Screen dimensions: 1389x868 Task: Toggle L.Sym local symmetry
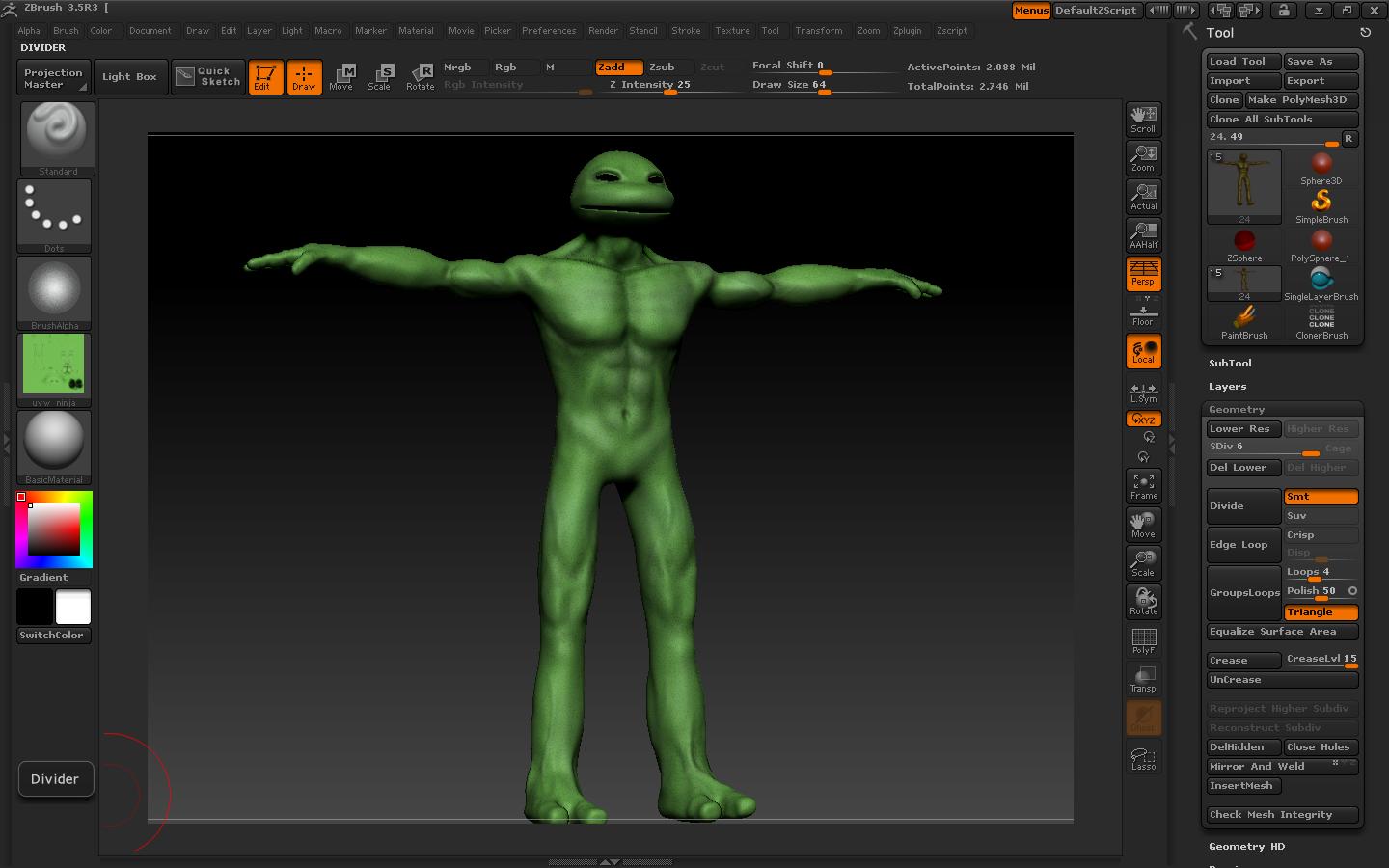point(1143,392)
